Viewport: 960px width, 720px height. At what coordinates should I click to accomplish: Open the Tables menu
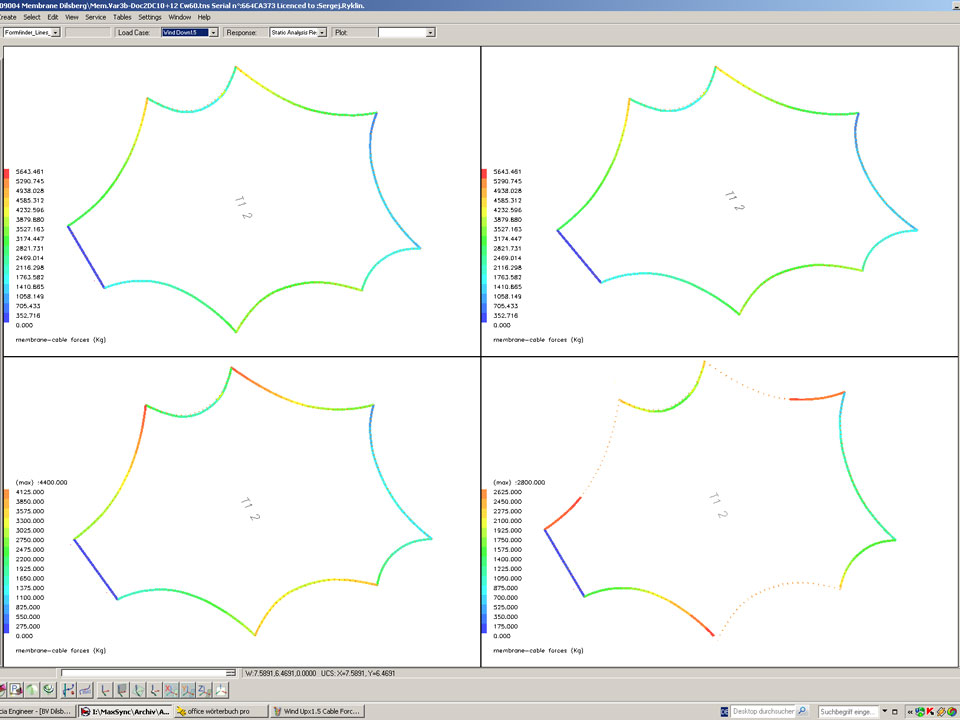tap(122, 17)
